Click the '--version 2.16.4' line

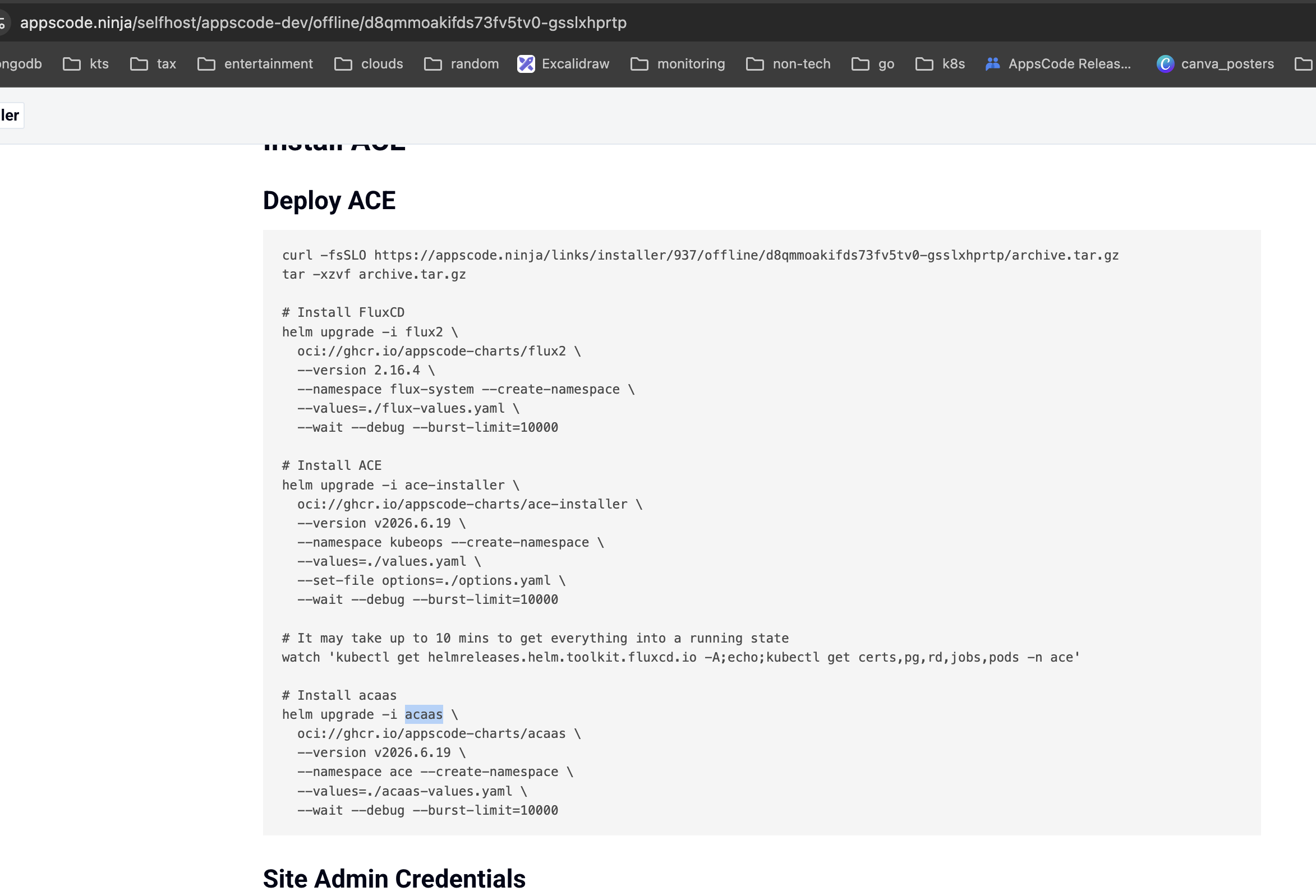pyautogui.click(x=366, y=370)
